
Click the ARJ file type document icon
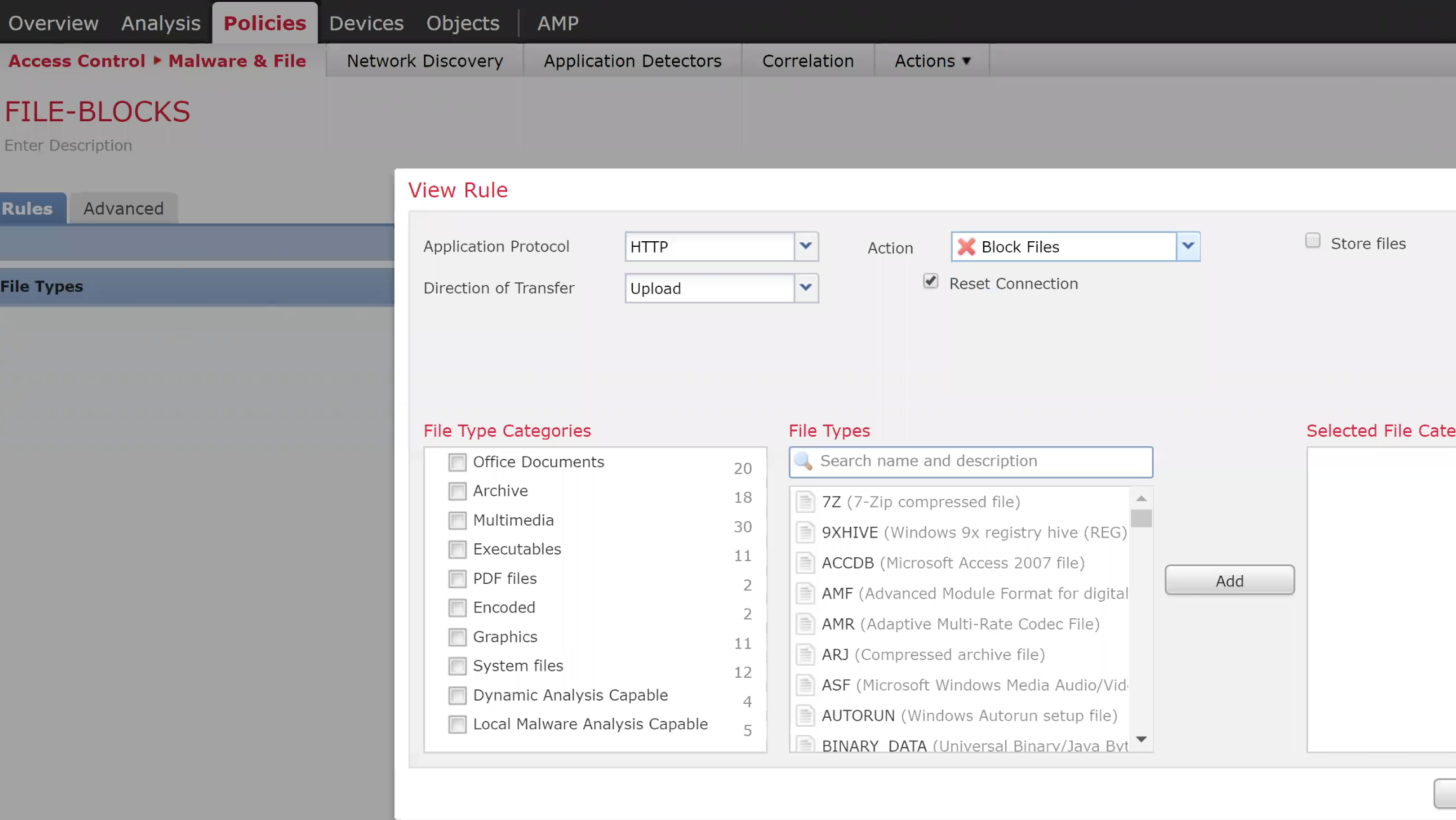(805, 654)
